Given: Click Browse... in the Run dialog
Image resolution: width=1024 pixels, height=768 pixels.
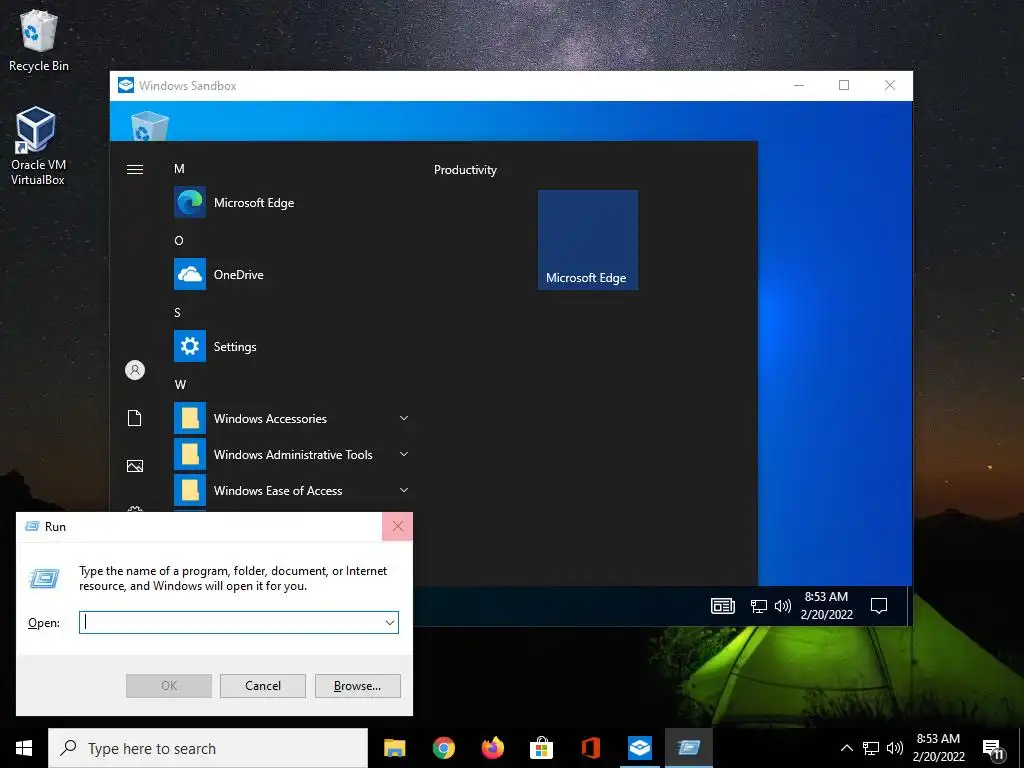Looking at the screenshot, I should [357, 686].
